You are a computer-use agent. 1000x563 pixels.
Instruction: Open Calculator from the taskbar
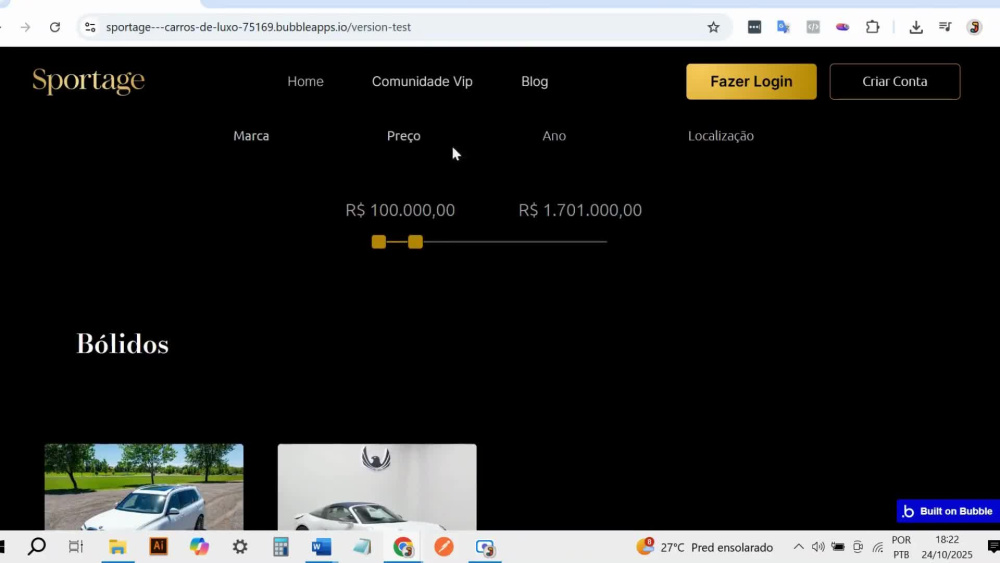coord(281,546)
